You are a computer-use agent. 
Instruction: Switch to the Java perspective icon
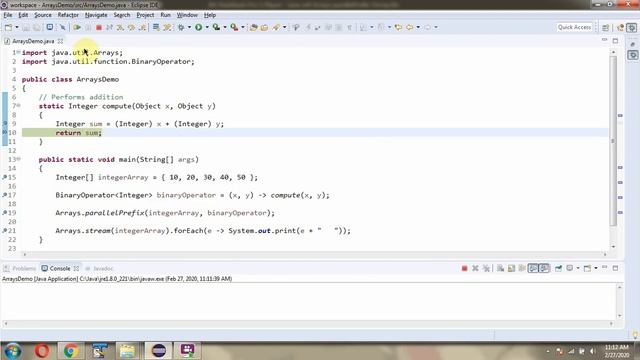[621, 27]
